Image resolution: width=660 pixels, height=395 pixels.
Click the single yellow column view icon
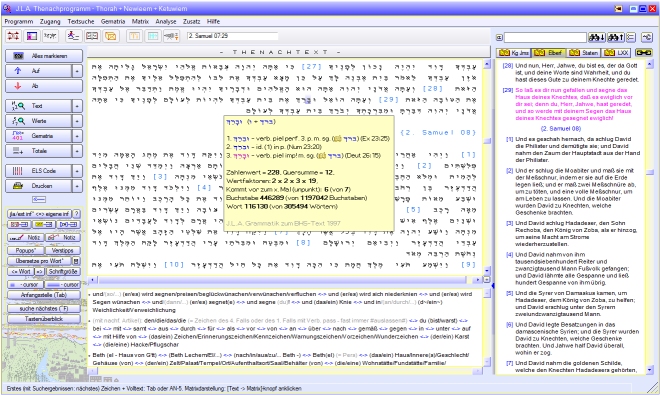point(134,36)
